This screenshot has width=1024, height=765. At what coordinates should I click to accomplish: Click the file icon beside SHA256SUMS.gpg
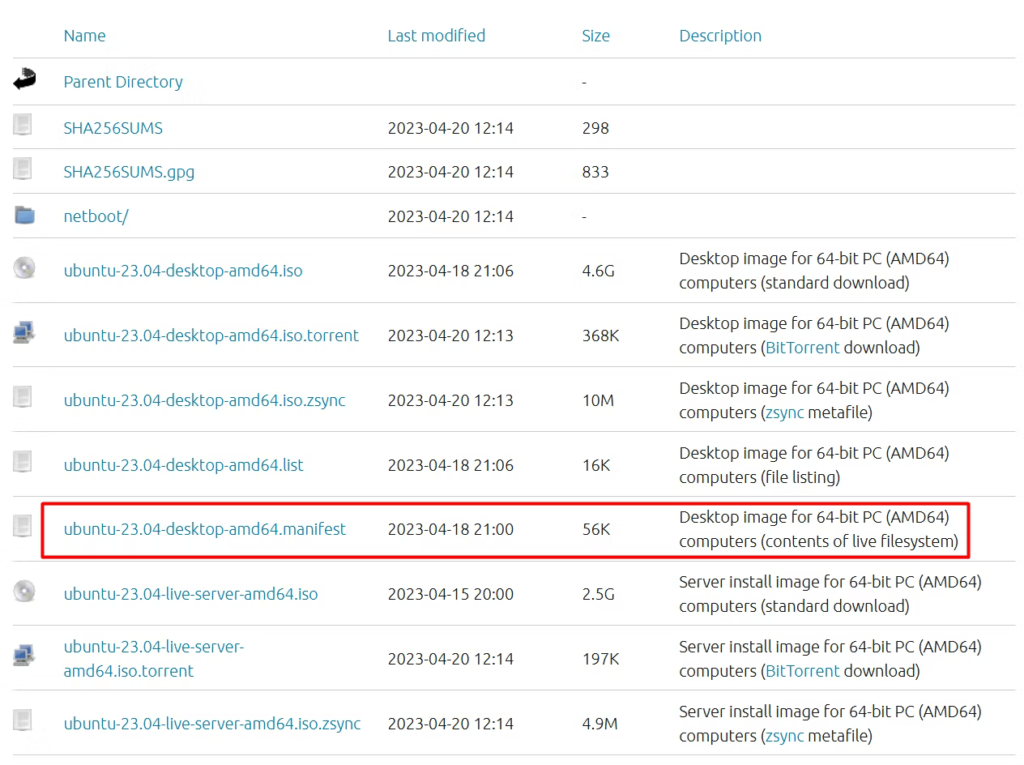click(x=23, y=170)
